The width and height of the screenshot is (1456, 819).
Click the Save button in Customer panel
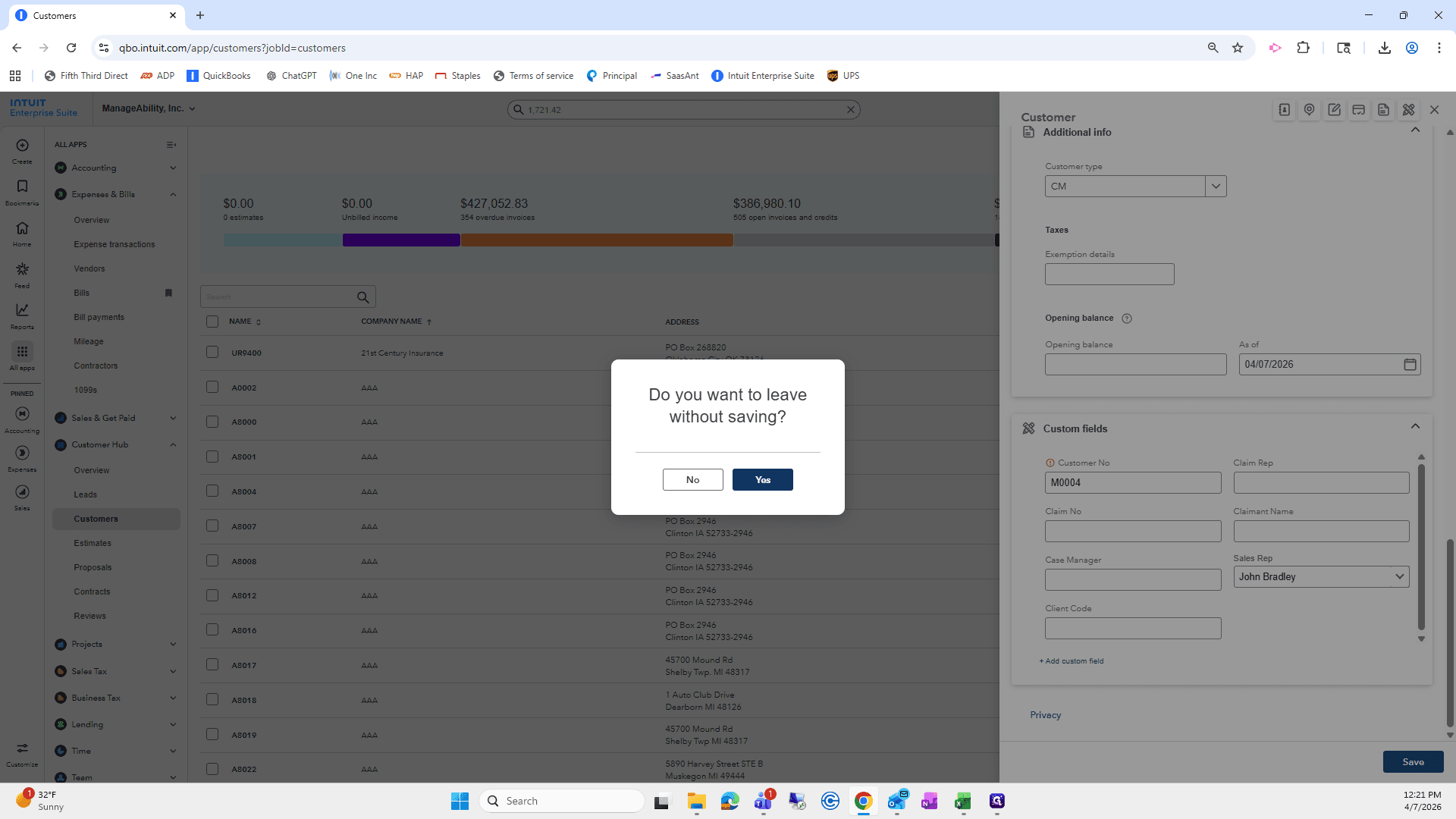pyautogui.click(x=1413, y=762)
